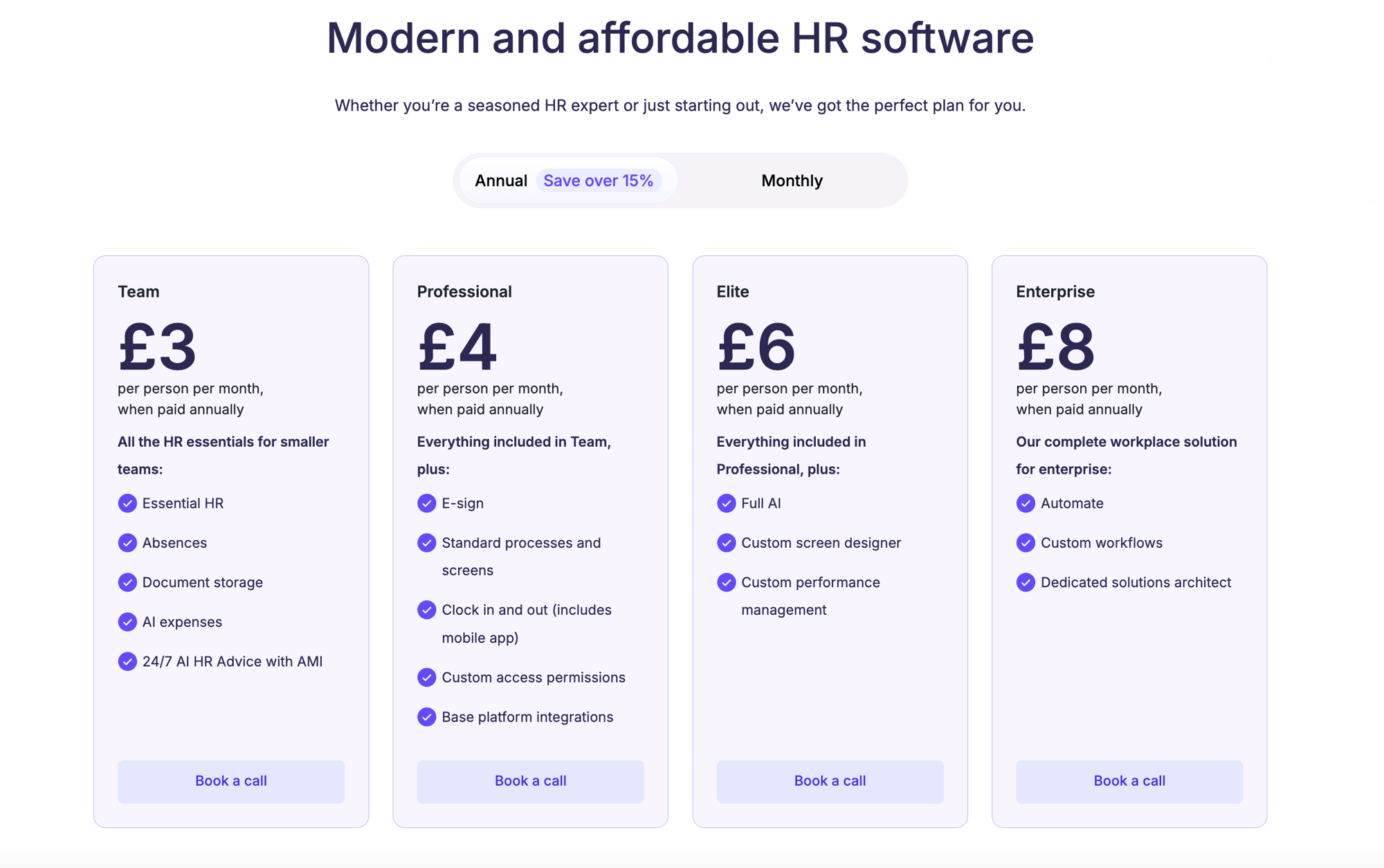Click 24/7 AI HR Advice with AMI text
The image size is (1384, 868).
[x=233, y=661]
